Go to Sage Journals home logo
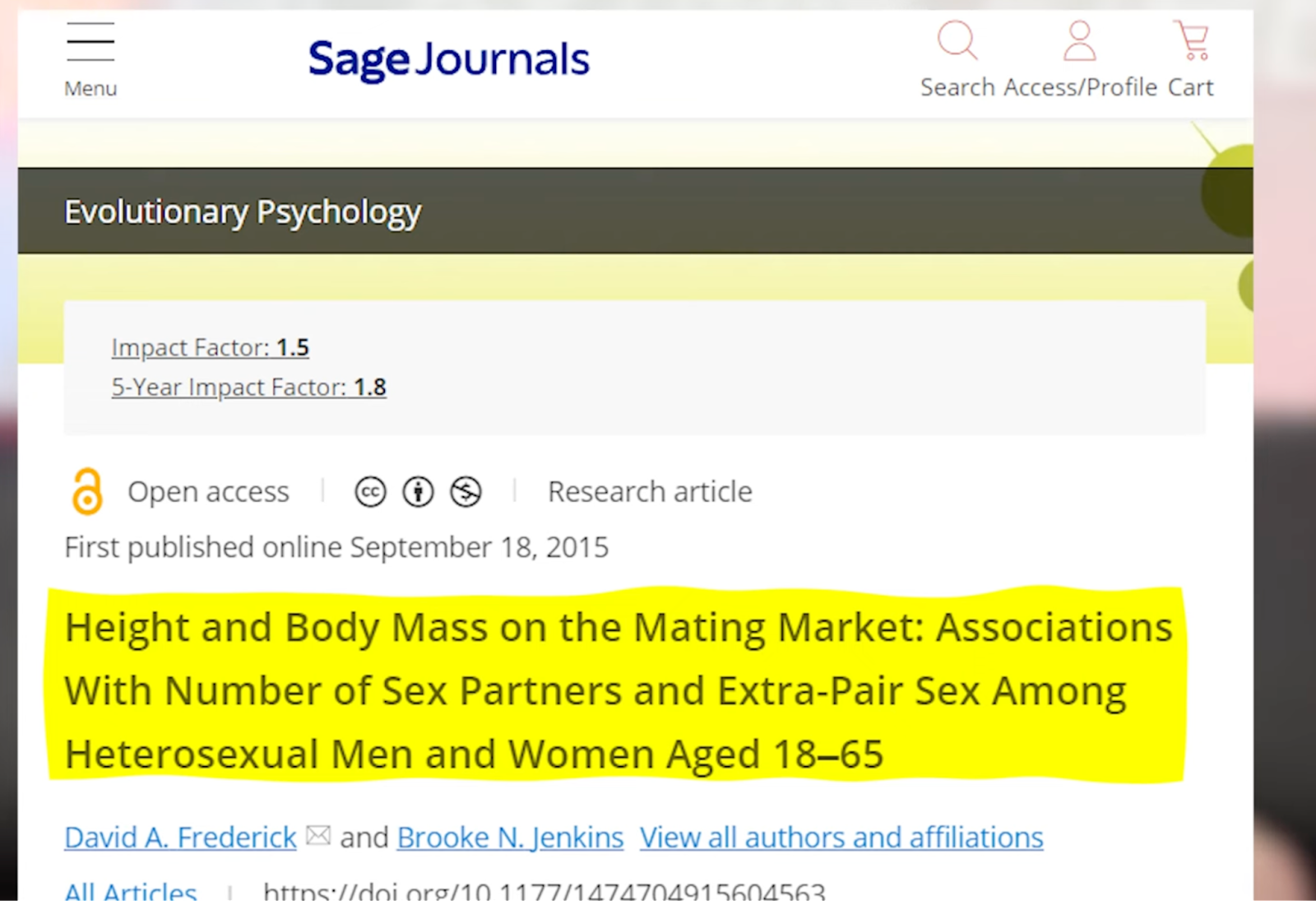1316x901 pixels. pos(448,59)
